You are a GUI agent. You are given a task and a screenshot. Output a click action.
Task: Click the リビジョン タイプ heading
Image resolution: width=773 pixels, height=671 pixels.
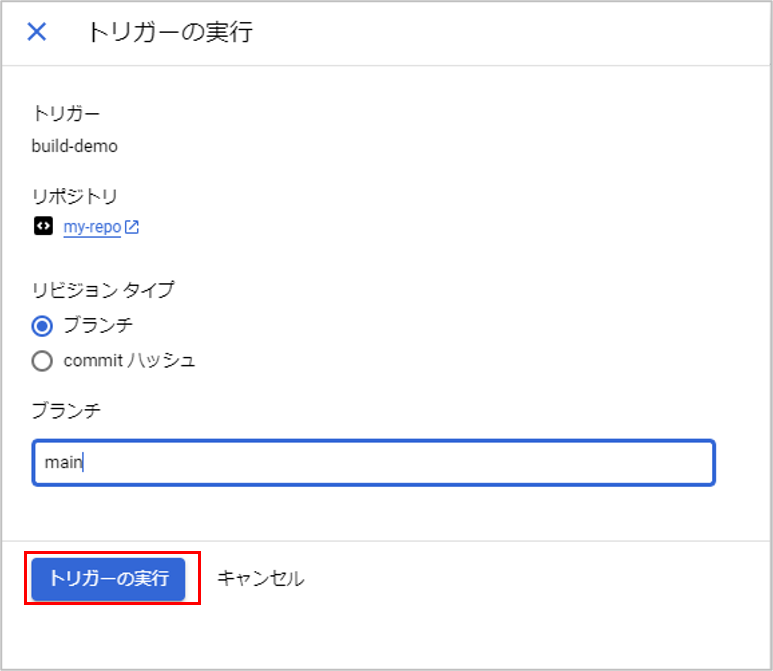tap(103, 290)
